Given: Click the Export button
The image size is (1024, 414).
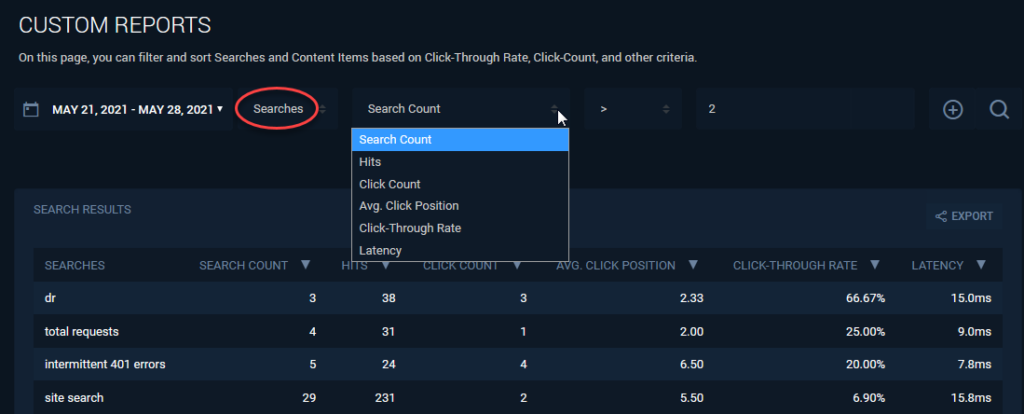Looking at the screenshot, I should point(964,216).
